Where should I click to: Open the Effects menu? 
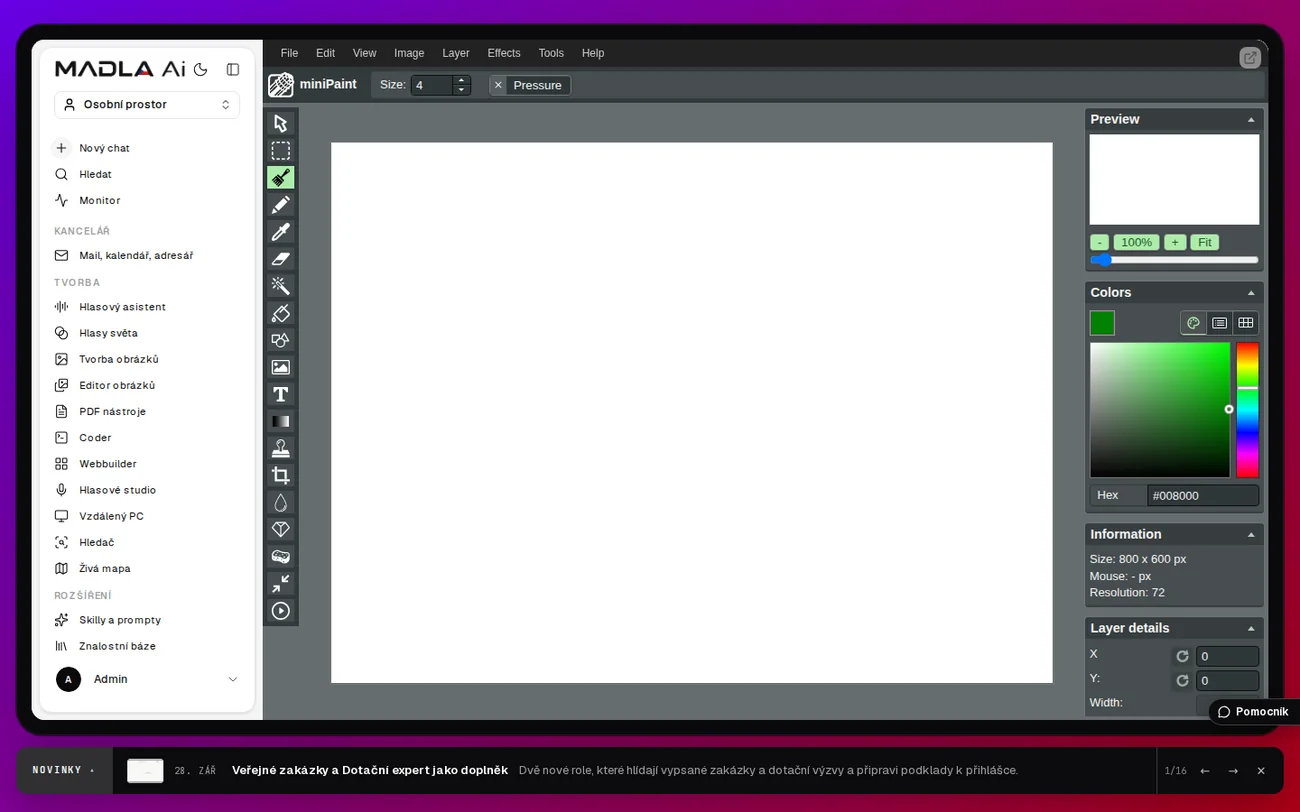coord(504,53)
